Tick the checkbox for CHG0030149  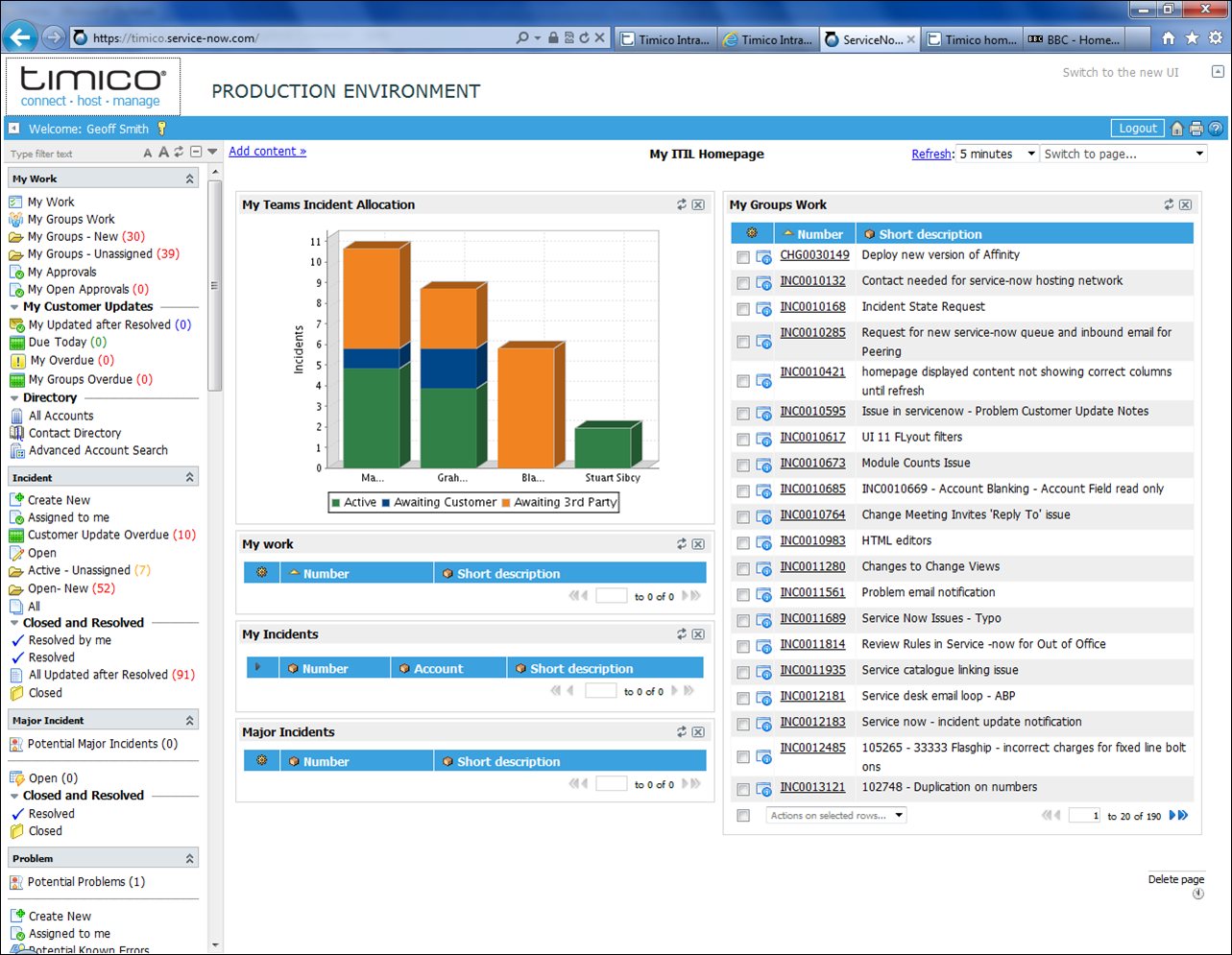coord(743,258)
